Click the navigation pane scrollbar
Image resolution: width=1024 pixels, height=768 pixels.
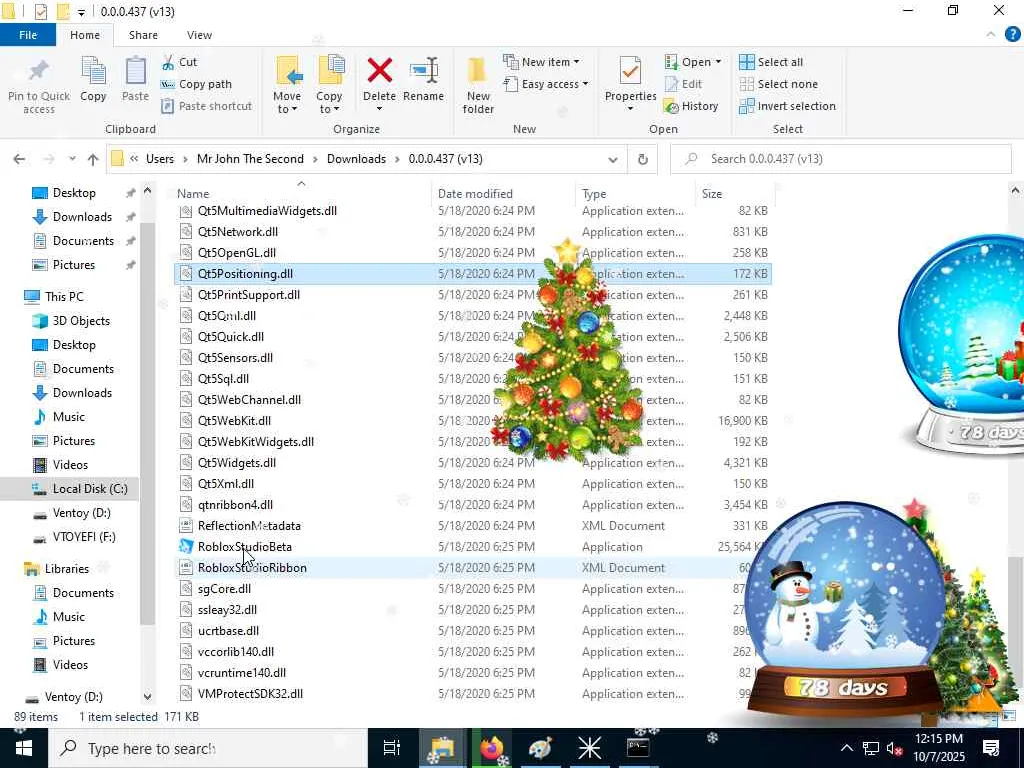[148, 424]
